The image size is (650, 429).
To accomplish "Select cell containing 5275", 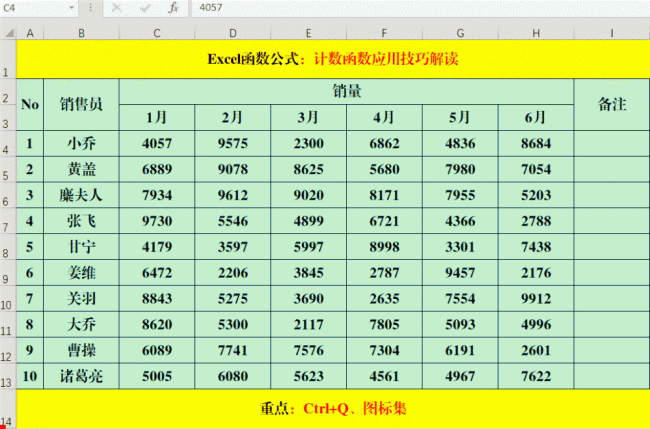I will tap(233, 299).
